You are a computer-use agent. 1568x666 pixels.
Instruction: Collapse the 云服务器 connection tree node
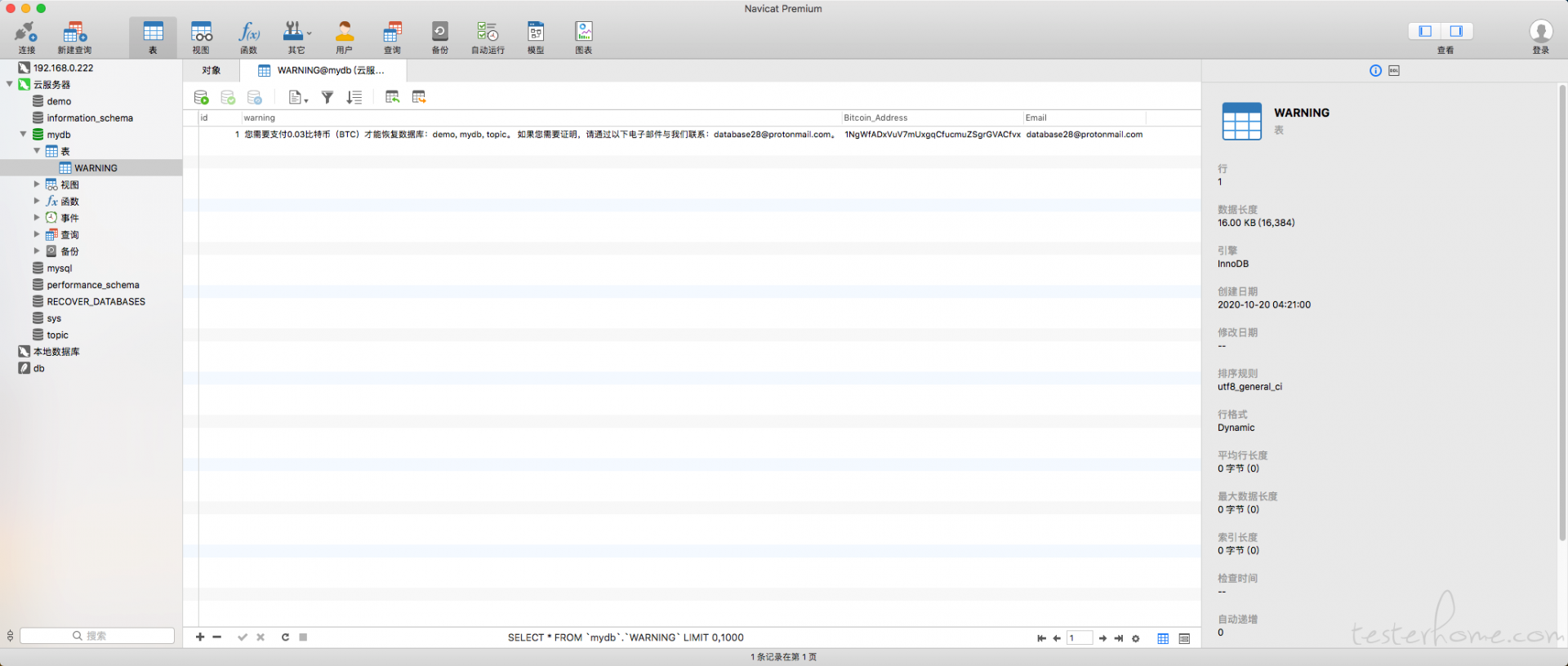coord(10,84)
